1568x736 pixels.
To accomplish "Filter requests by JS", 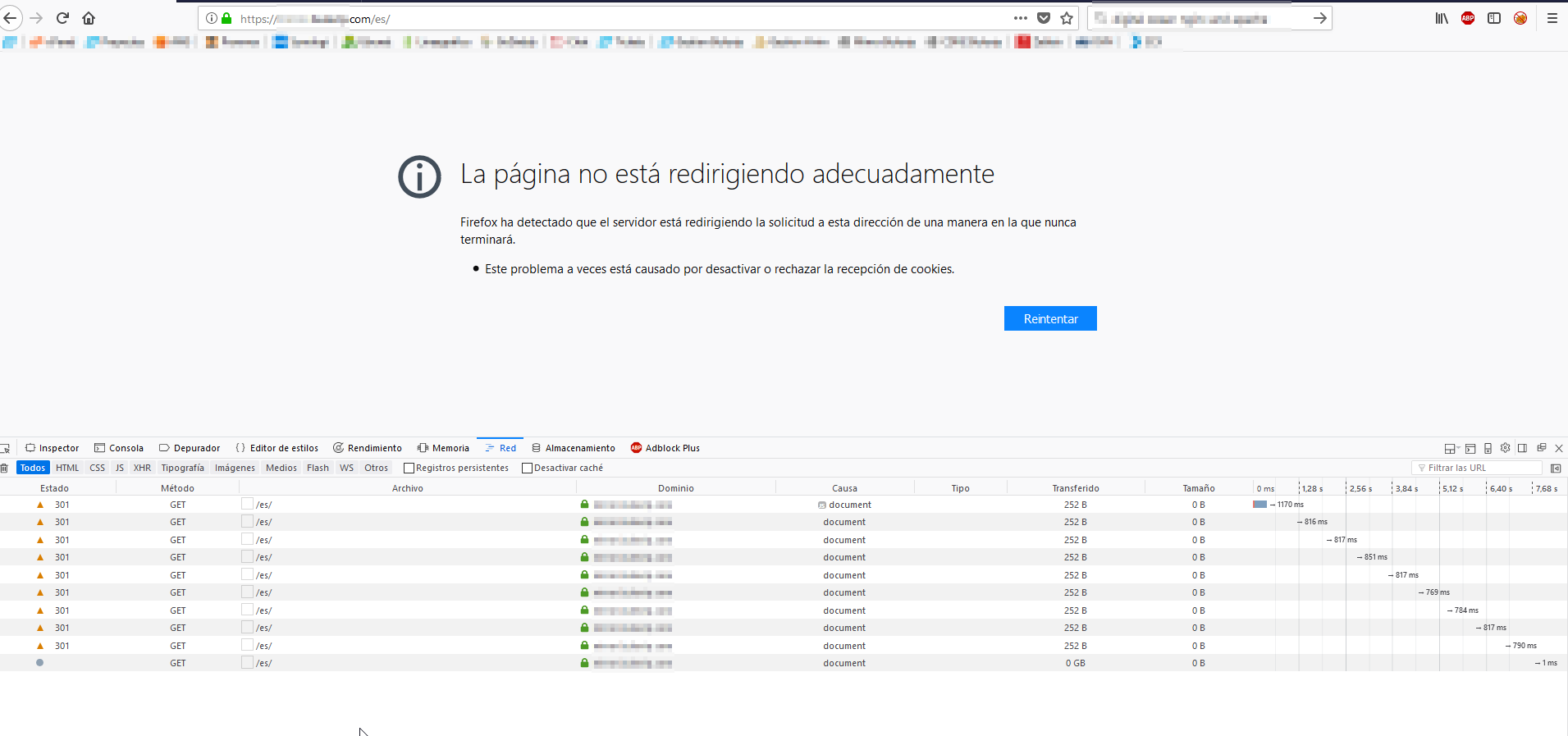I will click(x=120, y=468).
